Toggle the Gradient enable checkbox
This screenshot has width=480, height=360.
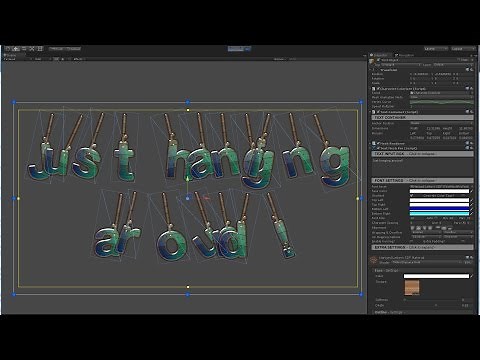[412, 195]
